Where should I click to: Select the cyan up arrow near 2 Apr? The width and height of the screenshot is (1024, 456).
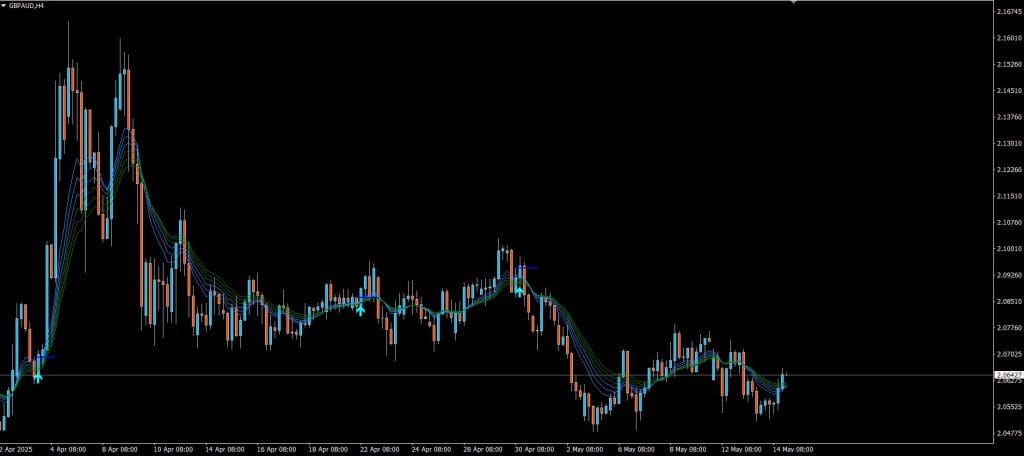point(37,376)
